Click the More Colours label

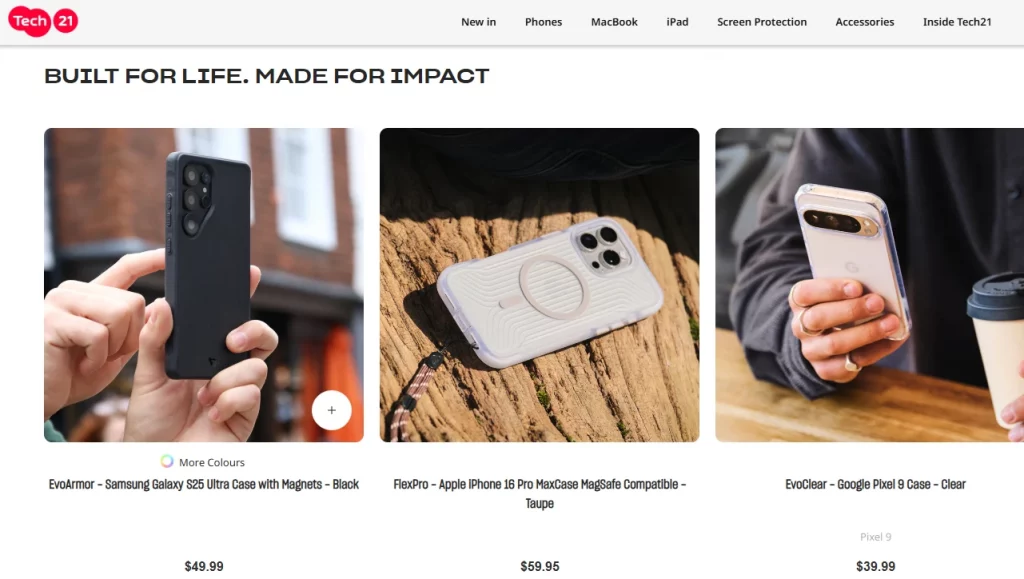click(x=212, y=462)
